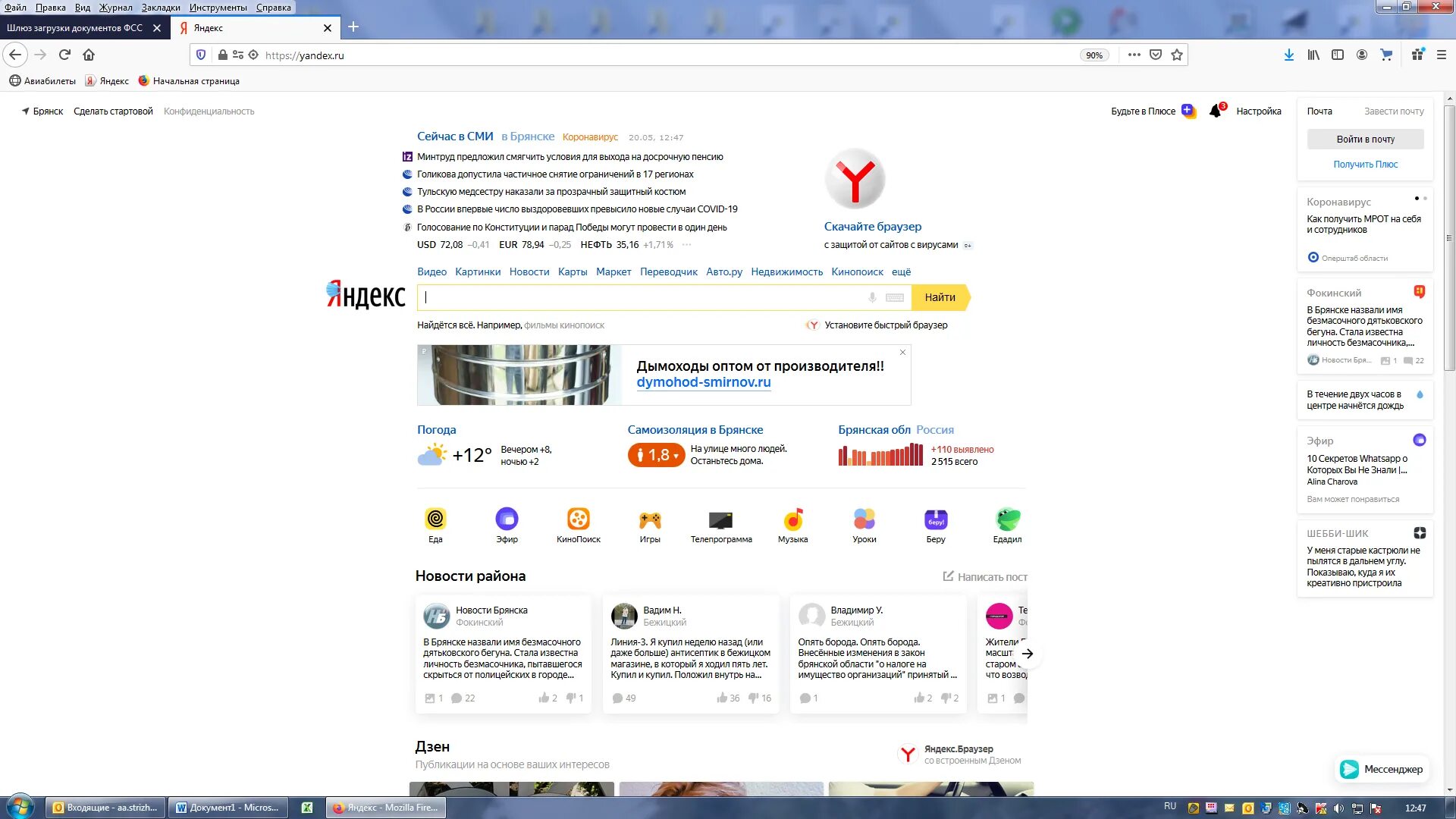
Task: Open the tracking protection shield icon
Action: (201, 55)
